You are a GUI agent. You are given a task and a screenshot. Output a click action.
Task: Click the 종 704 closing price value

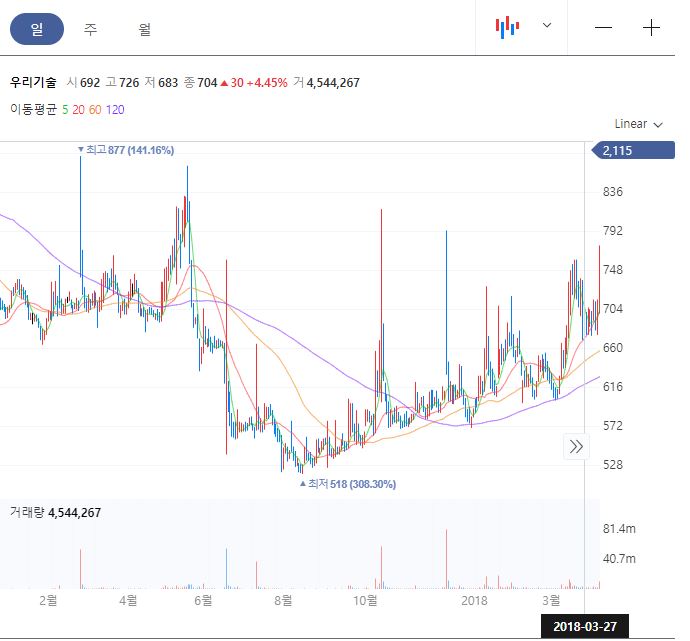201,82
